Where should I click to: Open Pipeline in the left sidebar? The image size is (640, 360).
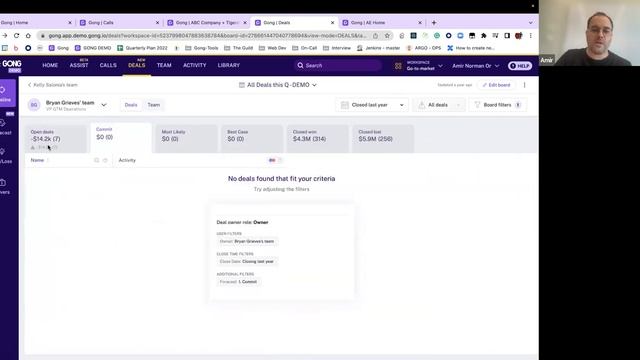[x=6, y=93]
